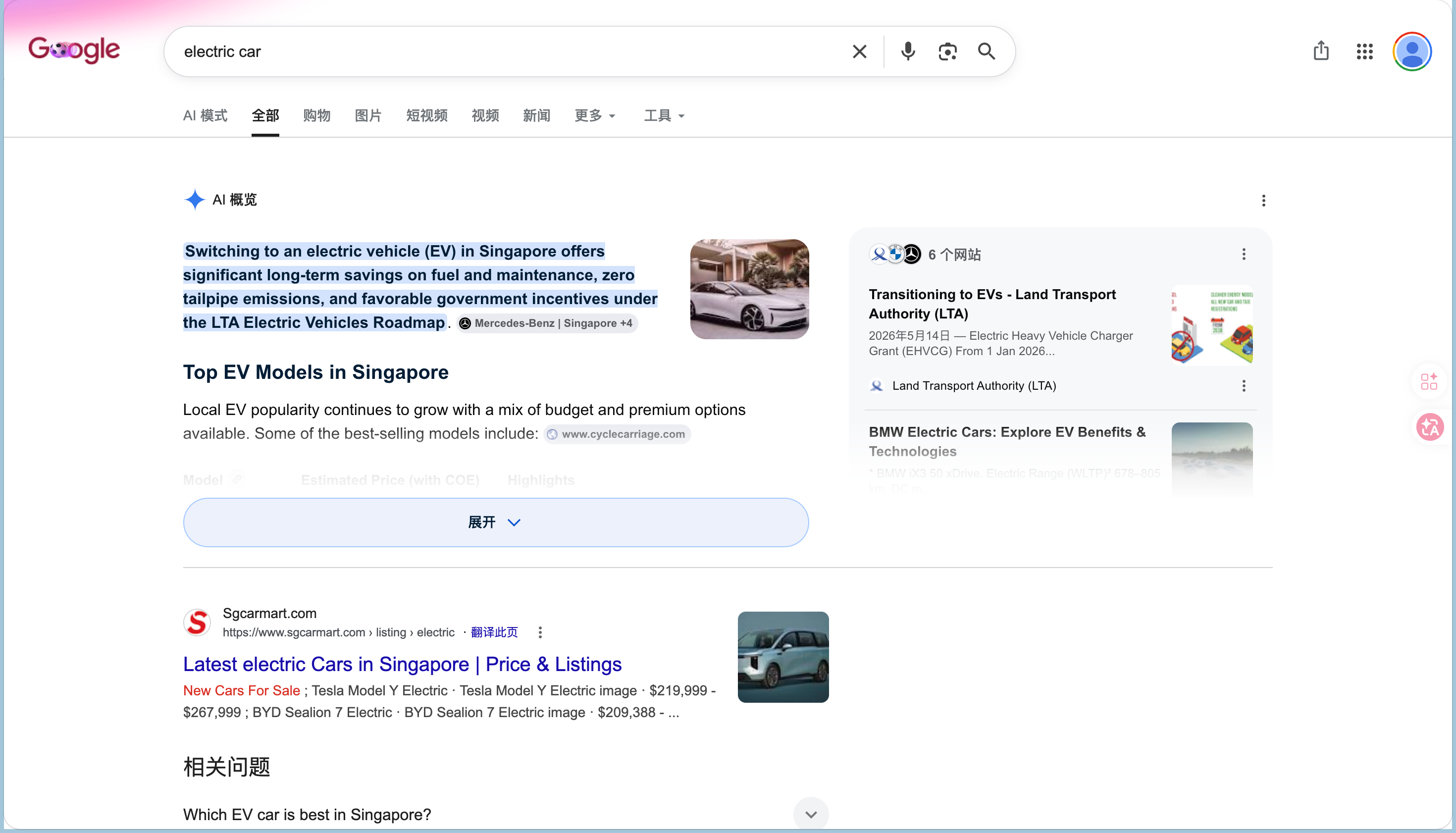Click the share icon in header

pyautogui.click(x=1321, y=51)
